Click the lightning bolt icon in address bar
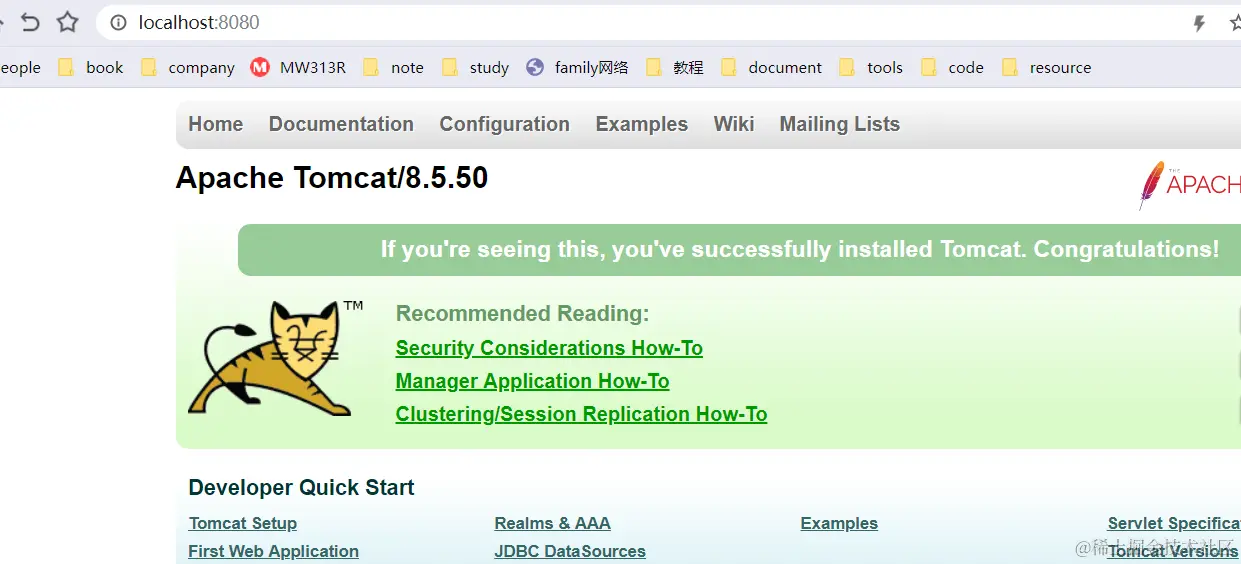Viewport: 1241px width, 564px height. 1199,23
